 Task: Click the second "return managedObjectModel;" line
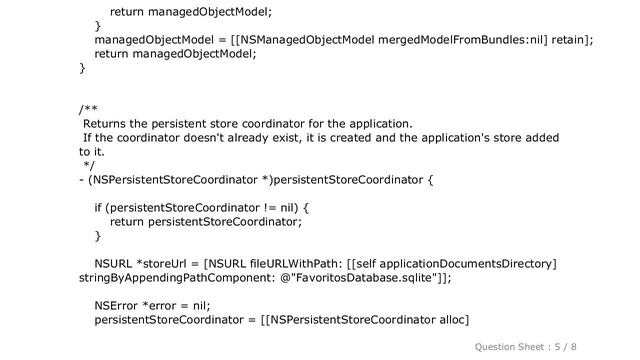pyautogui.click(x=175, y=54)
